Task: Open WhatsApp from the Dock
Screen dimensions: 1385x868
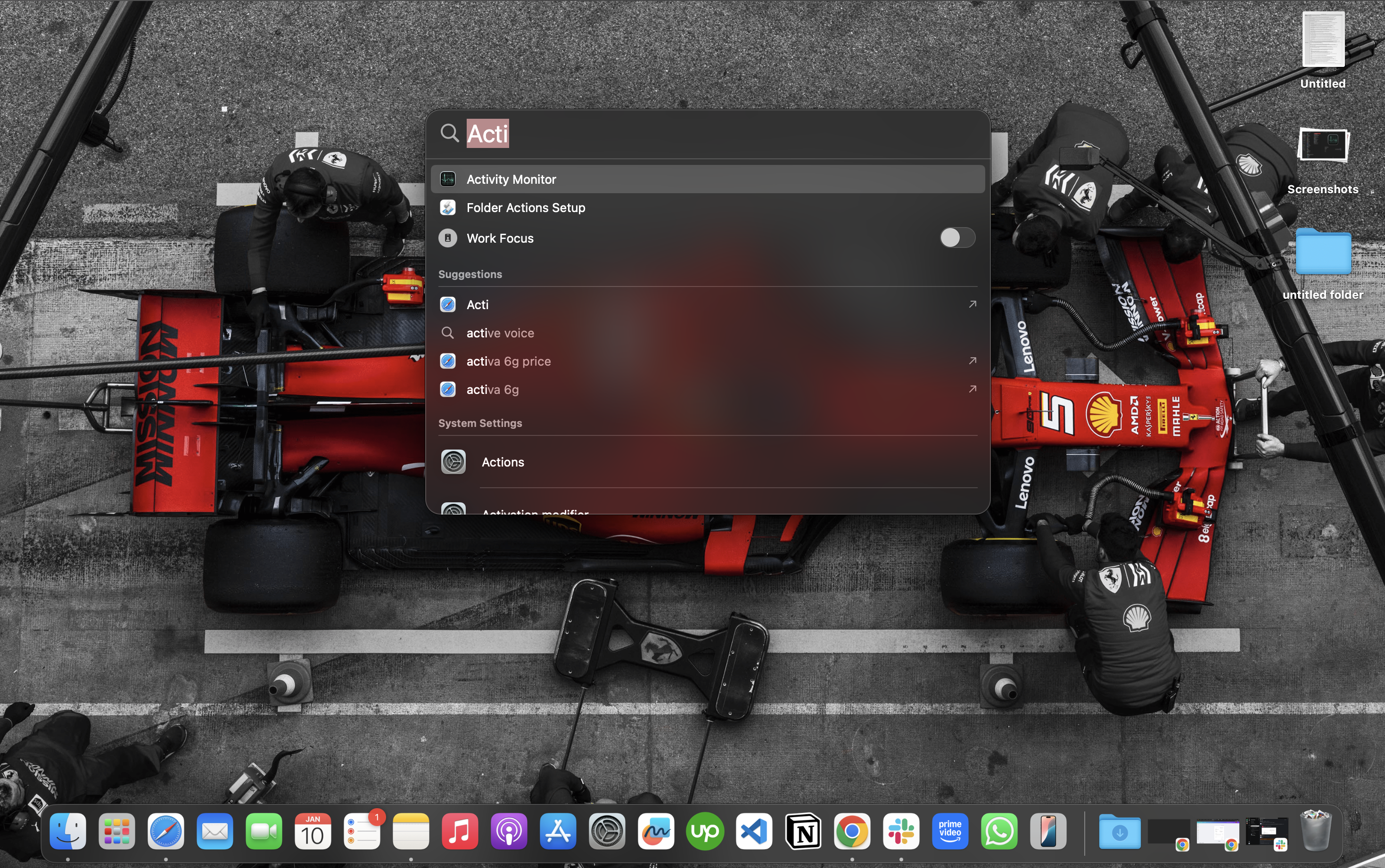Action: (x=999, y=831)
